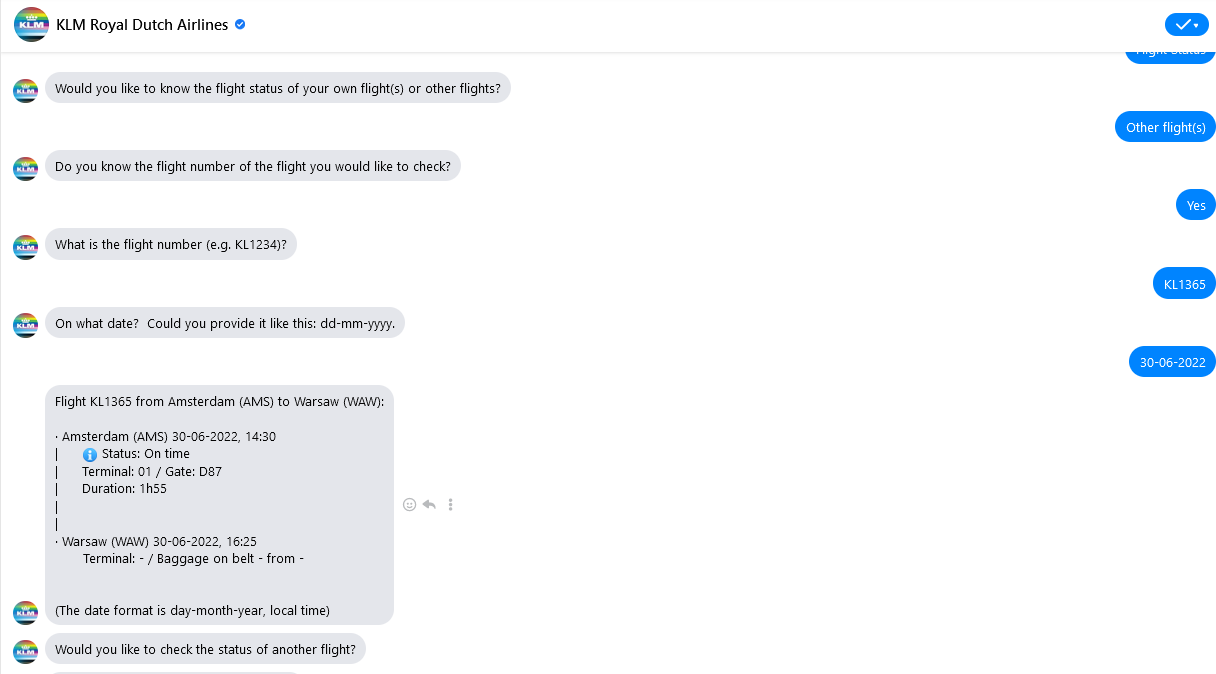Viewport: 1216px width, 674px height.
Task: Click KLM avatar beside the date format question
Action: tap(25, 324)
